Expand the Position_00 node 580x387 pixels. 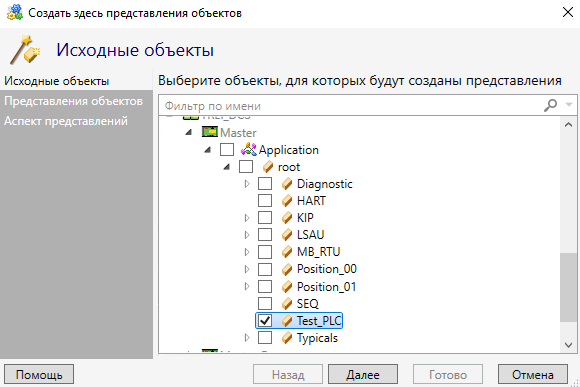pyautogui.click(x=247, y=269)
